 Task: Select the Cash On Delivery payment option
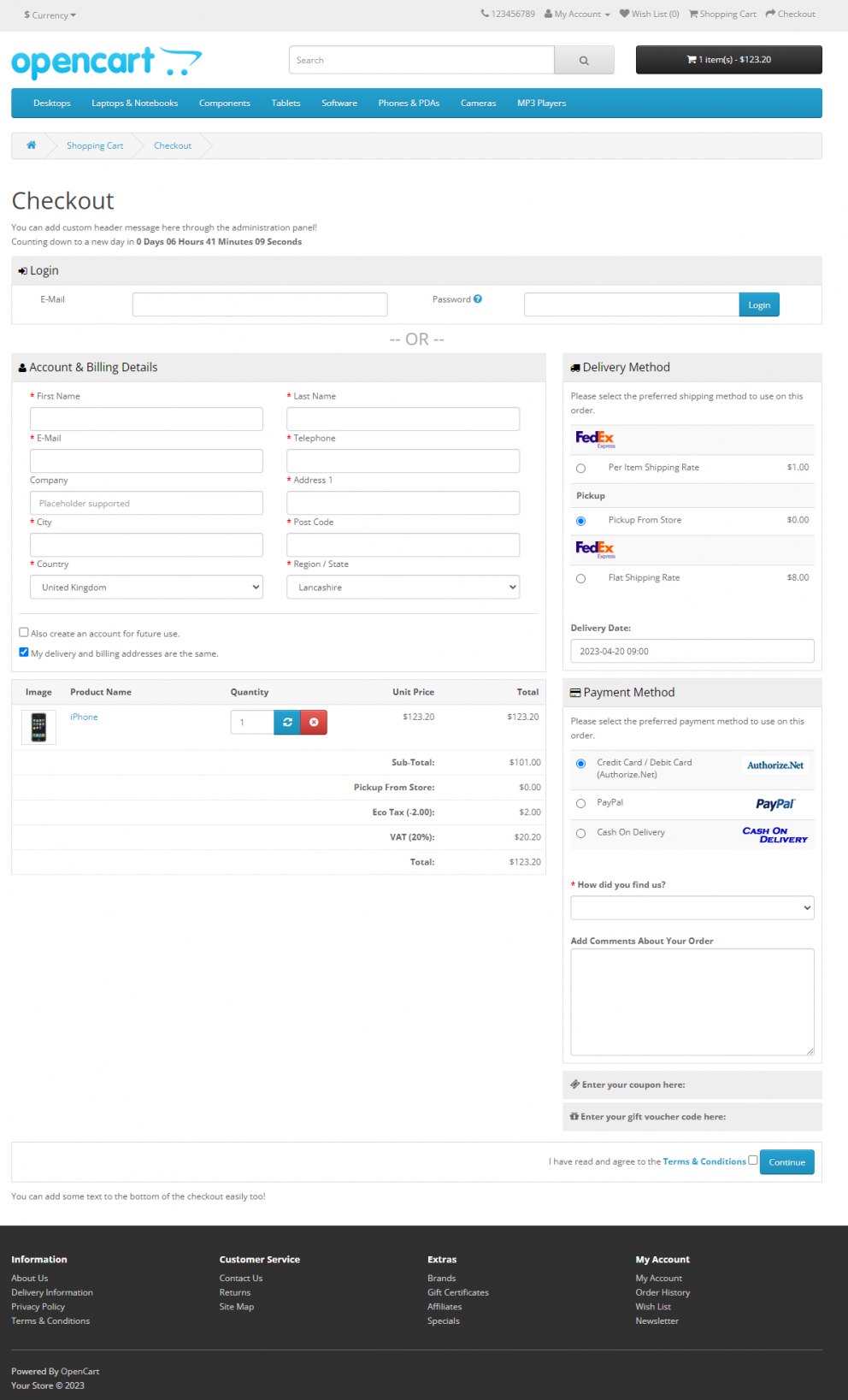[x=581, y=833]
